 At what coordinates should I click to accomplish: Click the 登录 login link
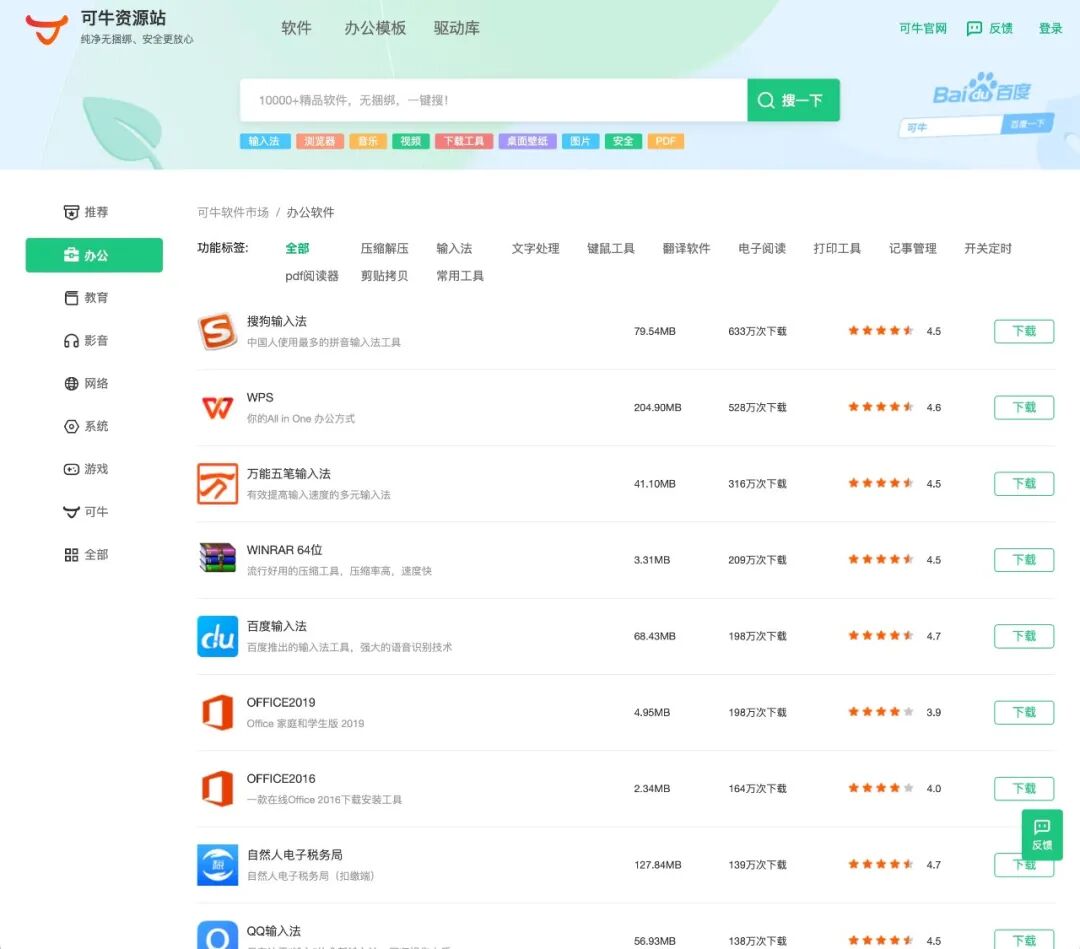(1049, 29)
